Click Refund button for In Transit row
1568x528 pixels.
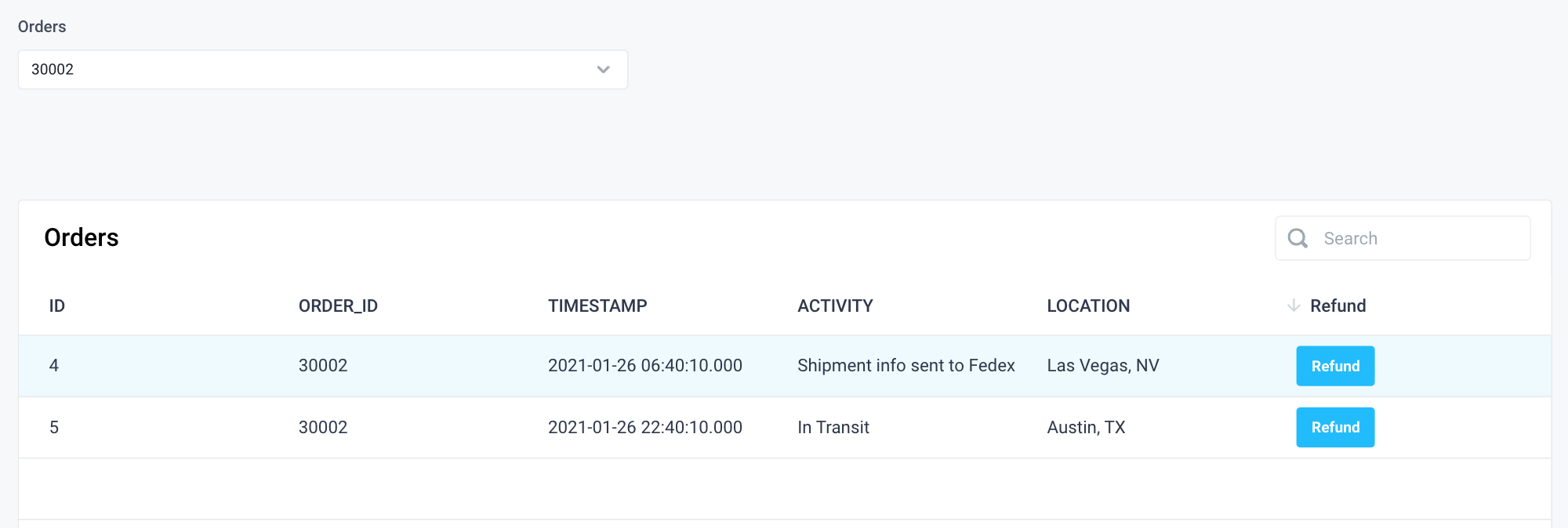tap(1334, 427)
